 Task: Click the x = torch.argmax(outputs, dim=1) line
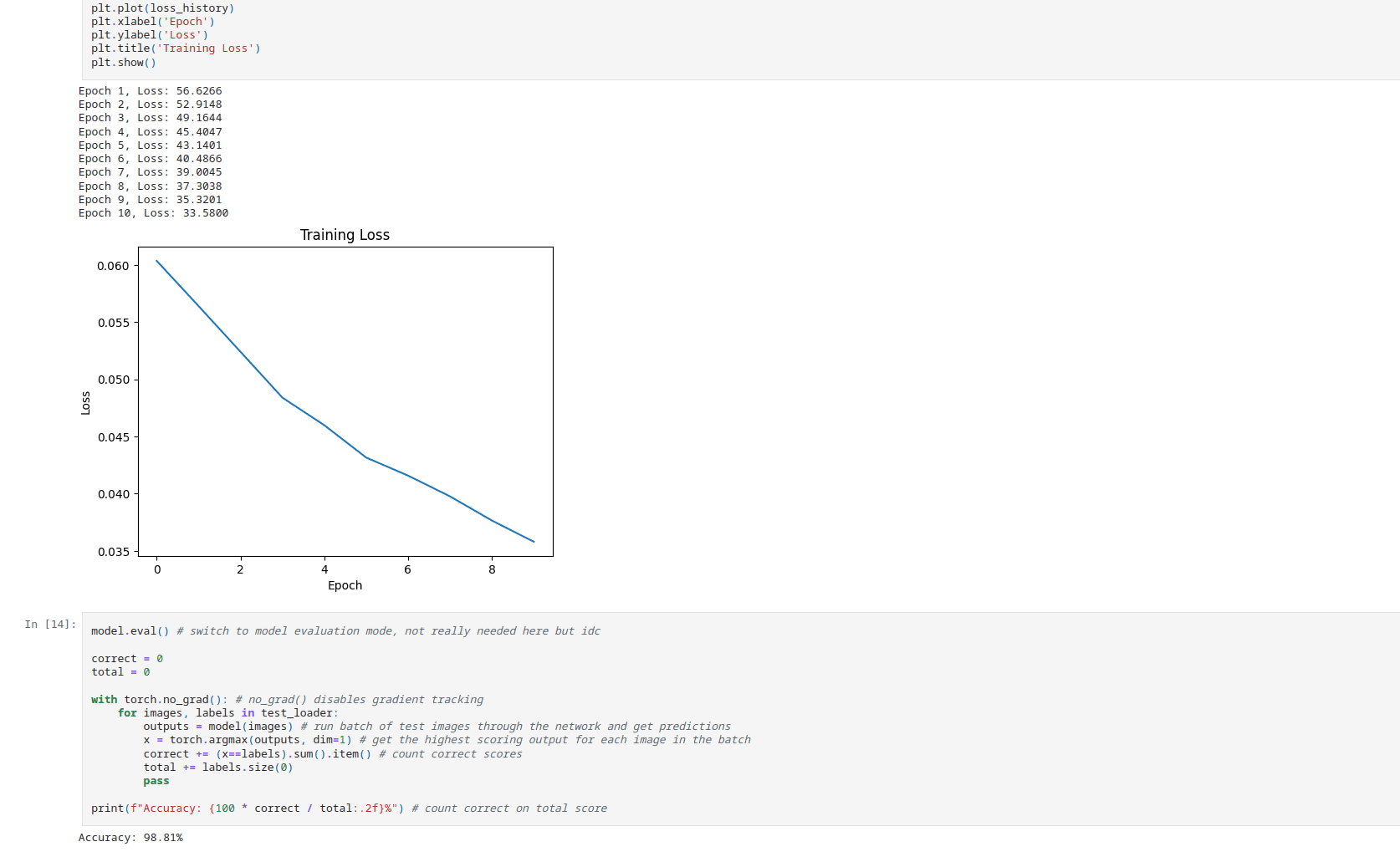tap(447, 740)
